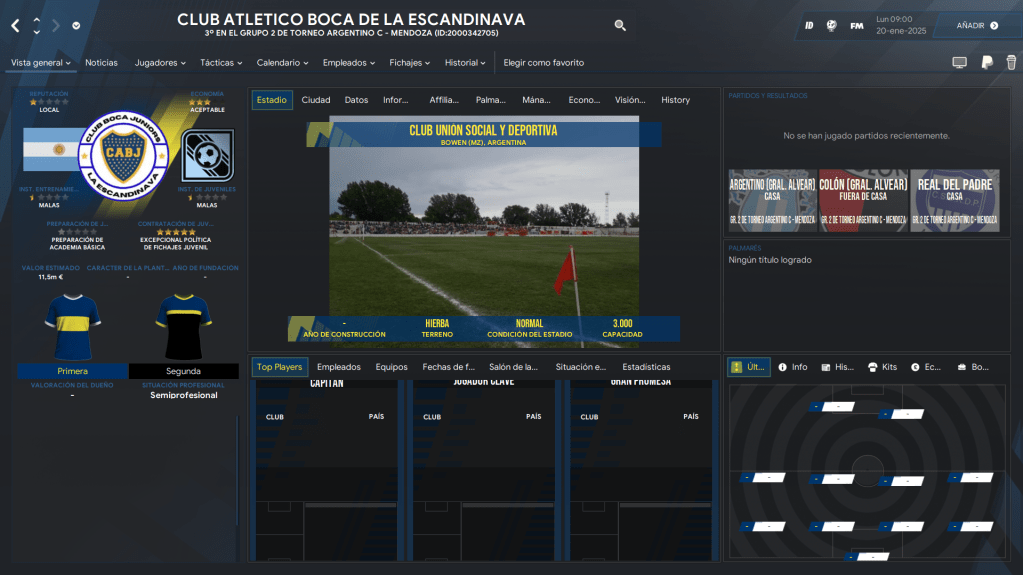Switch to the Segunda away kit
Screen dimensions: 1023x575
[x=183, y=371]
